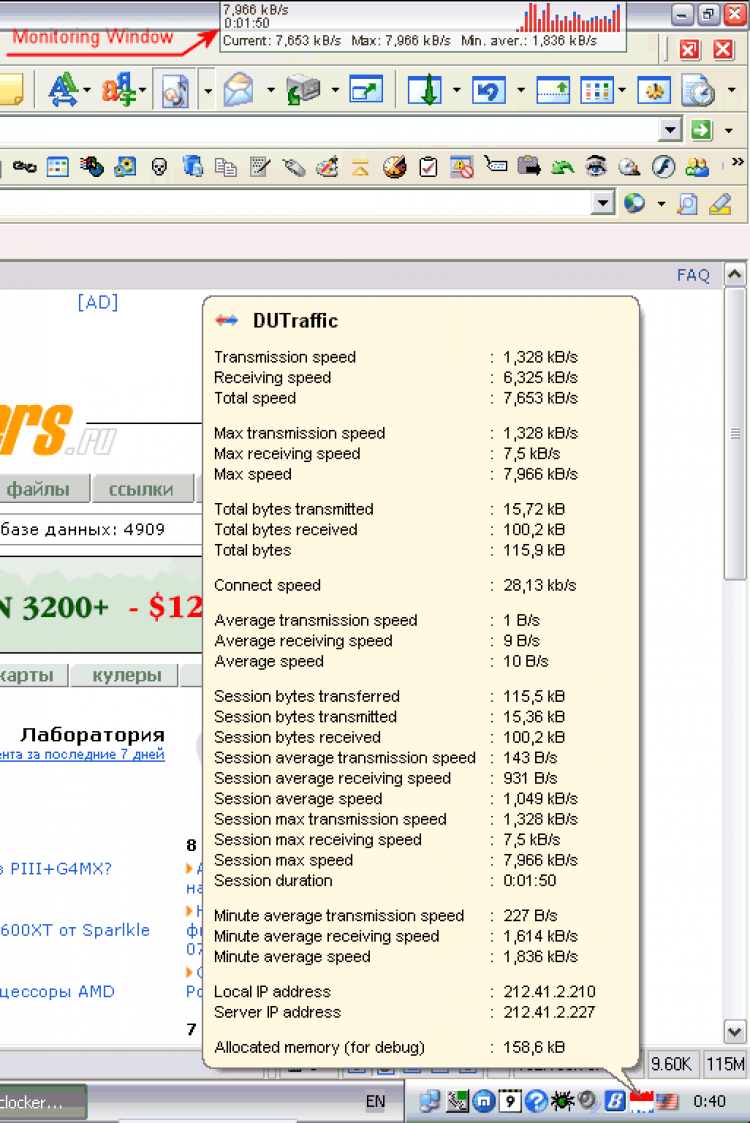Click the window with green up-arrow icon

pos(553,91)
